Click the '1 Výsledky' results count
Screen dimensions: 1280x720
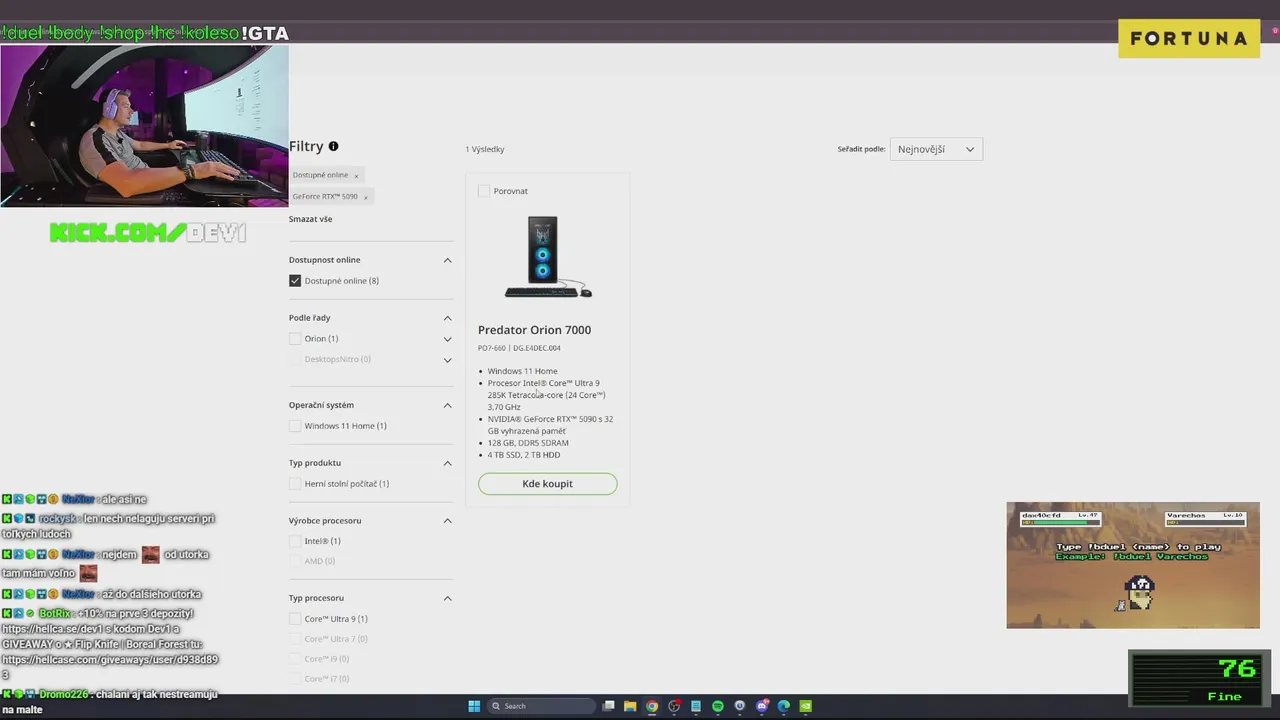pyautogui.click(x=485, y=149)
